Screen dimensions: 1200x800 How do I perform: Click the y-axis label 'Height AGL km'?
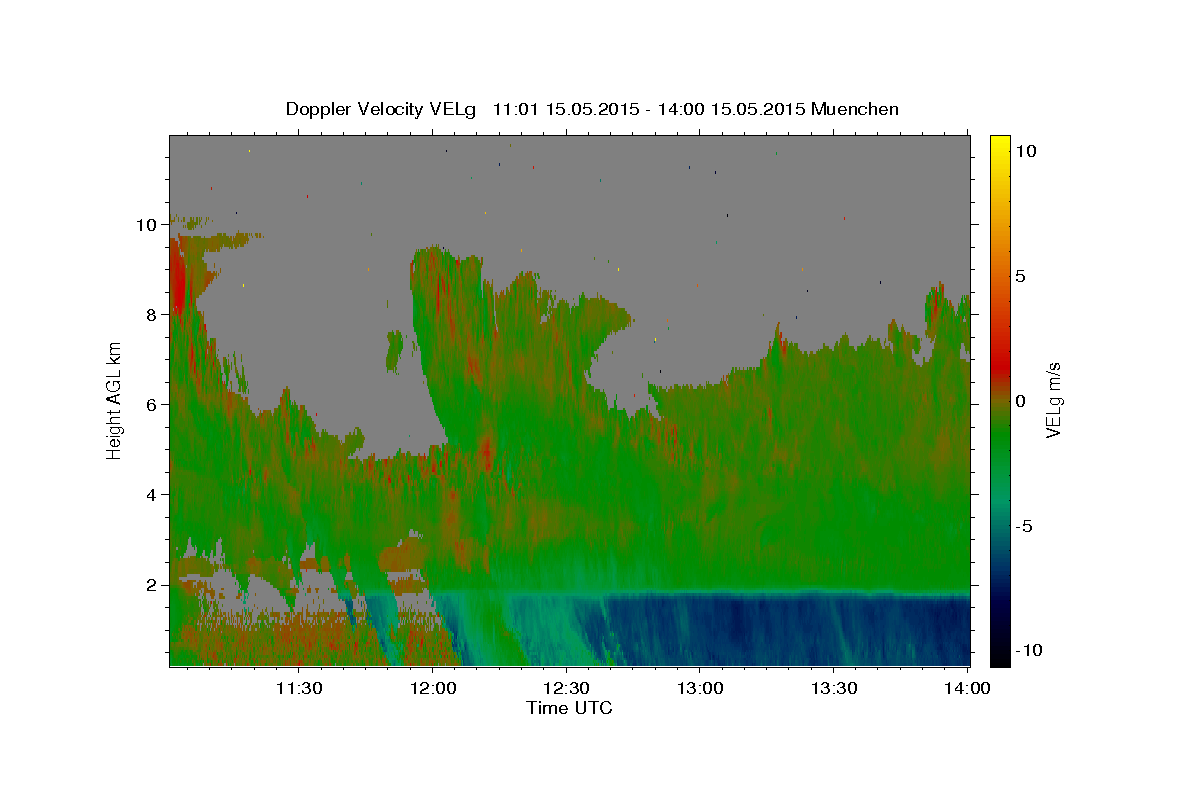(115, 400)
